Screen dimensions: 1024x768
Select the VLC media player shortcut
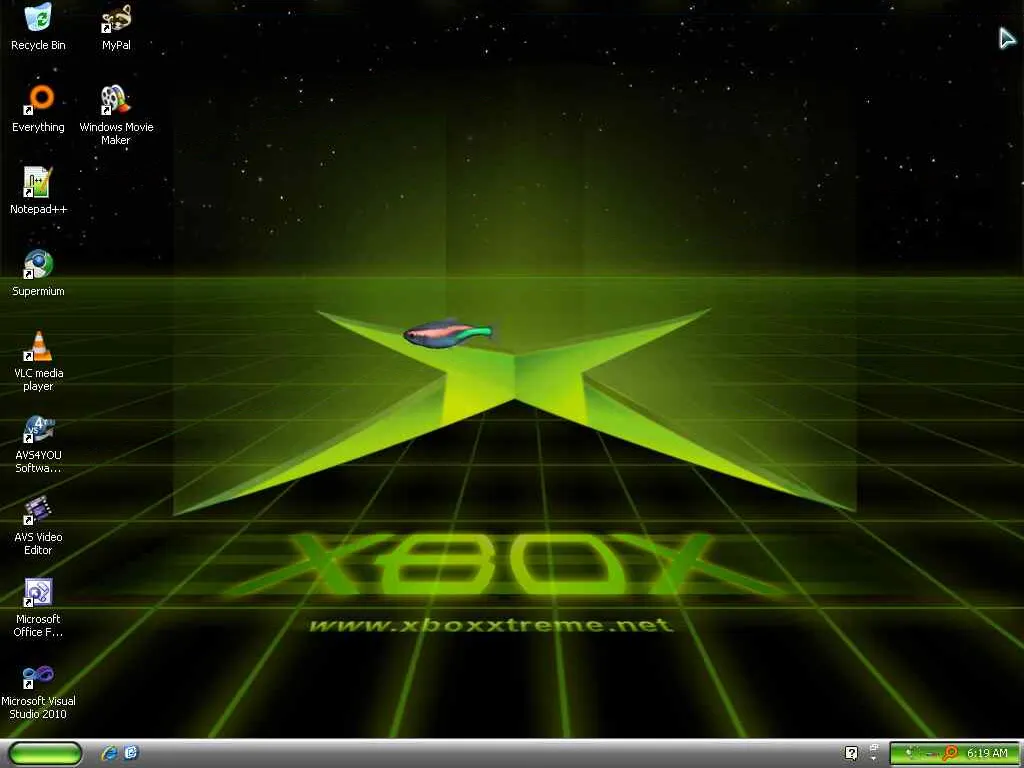[x=38, y=361]
